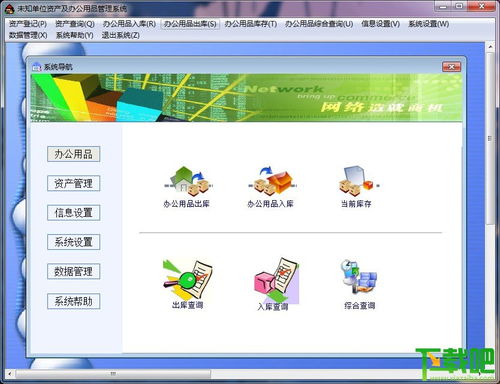This screenshot has height=384, width=500.
Task: Open the 办公用品库存(T) menu
Action: 251,24
